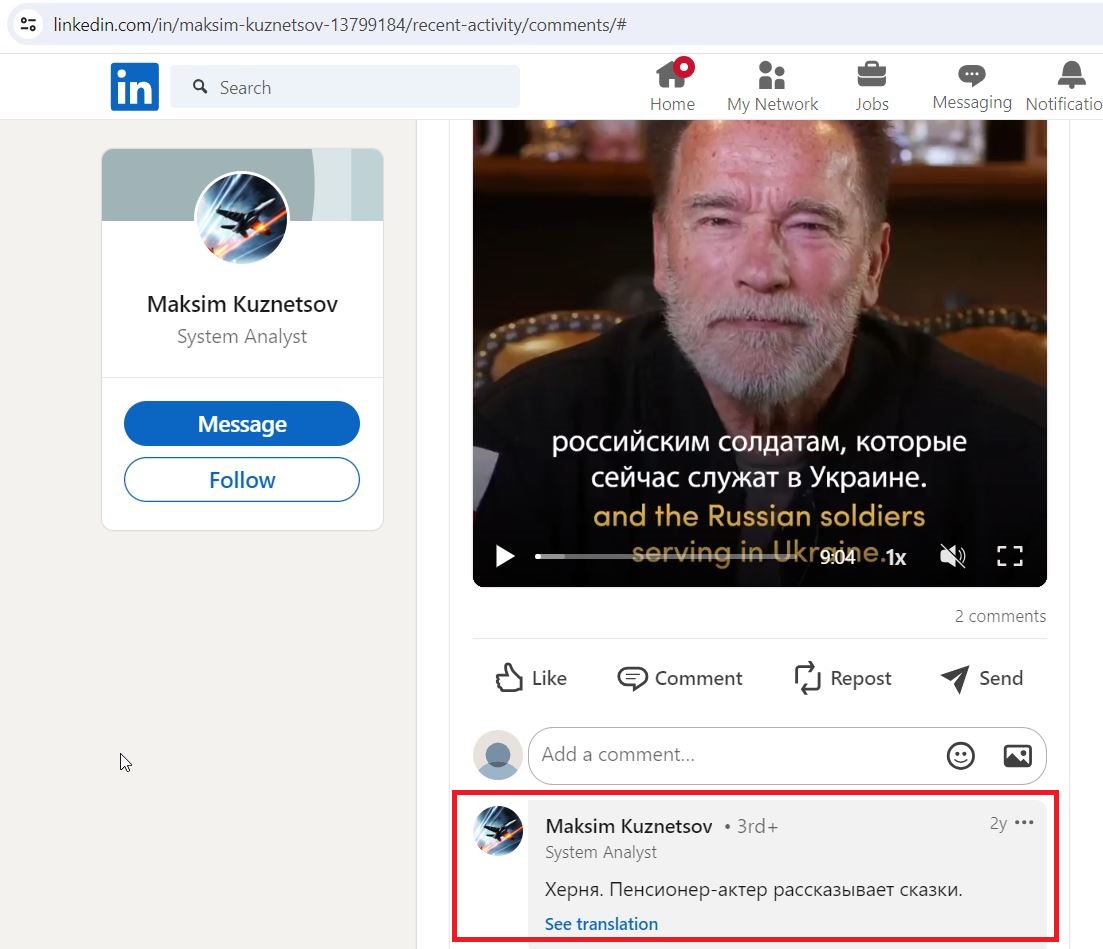Click the video time 9:04 label

837,557
